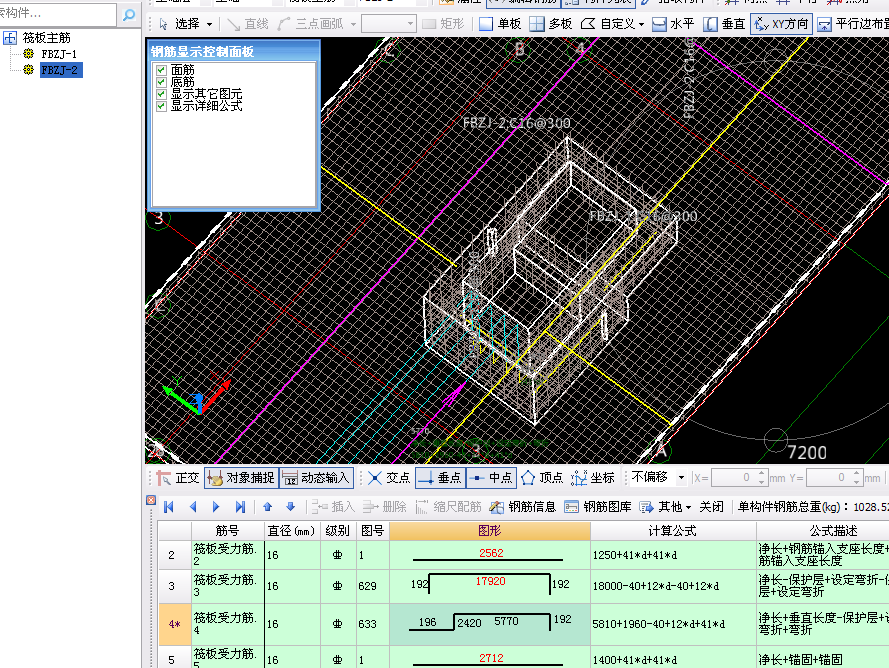Screen dimensions: 889x668
Task: Click the Y offset input field
Action: 829,478
